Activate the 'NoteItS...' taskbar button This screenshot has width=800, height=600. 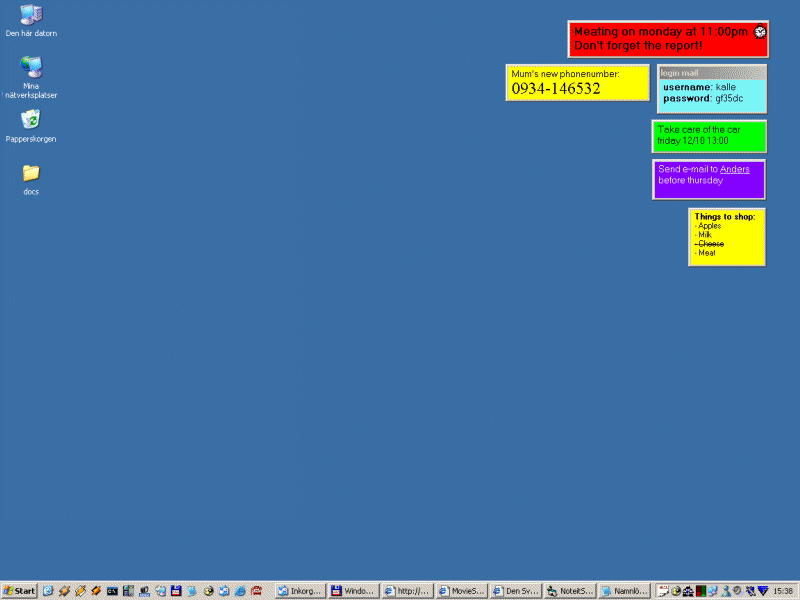click(570, 591)
